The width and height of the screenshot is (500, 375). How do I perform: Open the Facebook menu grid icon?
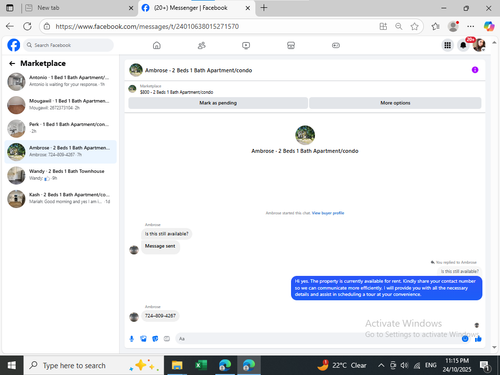447,45
